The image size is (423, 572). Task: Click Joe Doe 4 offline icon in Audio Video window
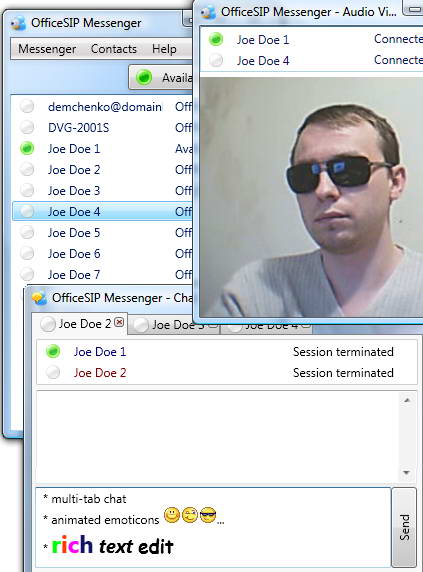(216, 60)
